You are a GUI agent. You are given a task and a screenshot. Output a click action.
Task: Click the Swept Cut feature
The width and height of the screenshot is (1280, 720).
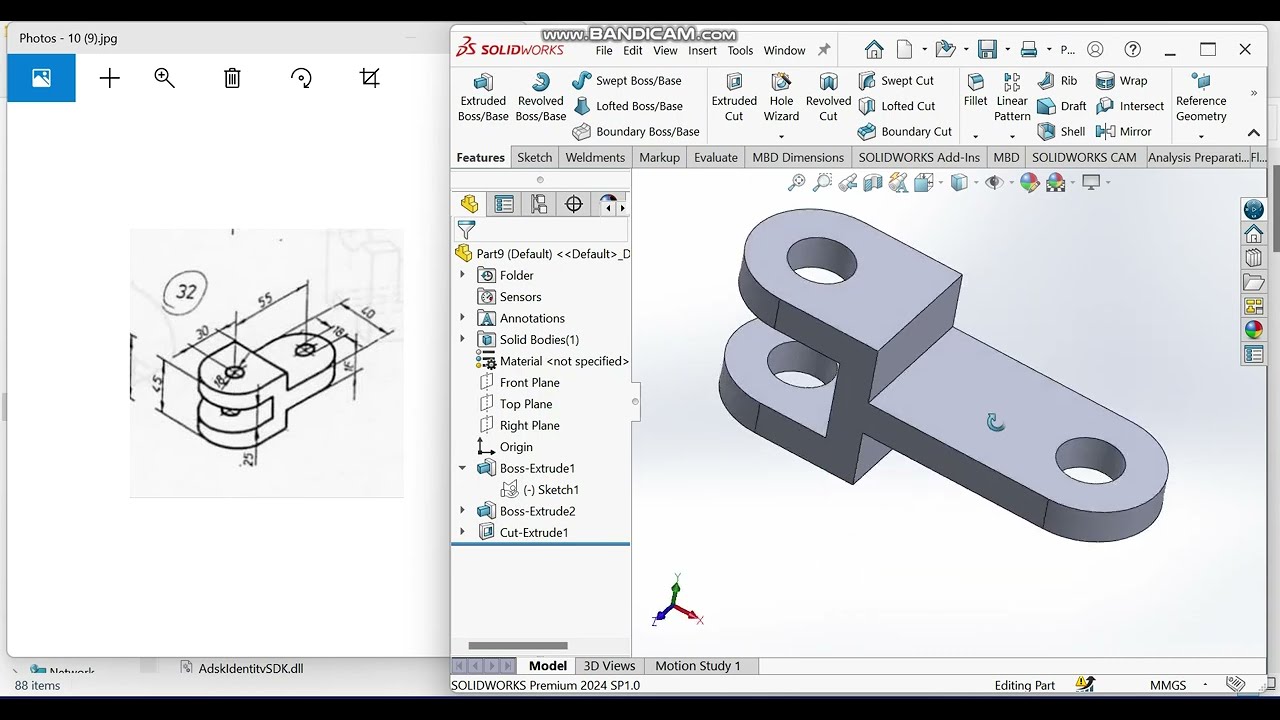point(896,80)
